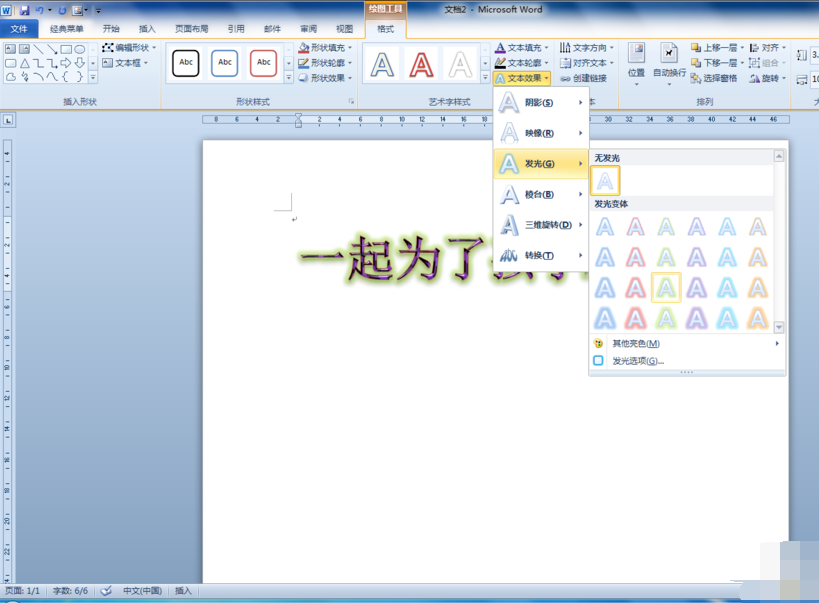819x603 pixels.
Task: Click 文本框 text box button
Action: pos(125,63)
